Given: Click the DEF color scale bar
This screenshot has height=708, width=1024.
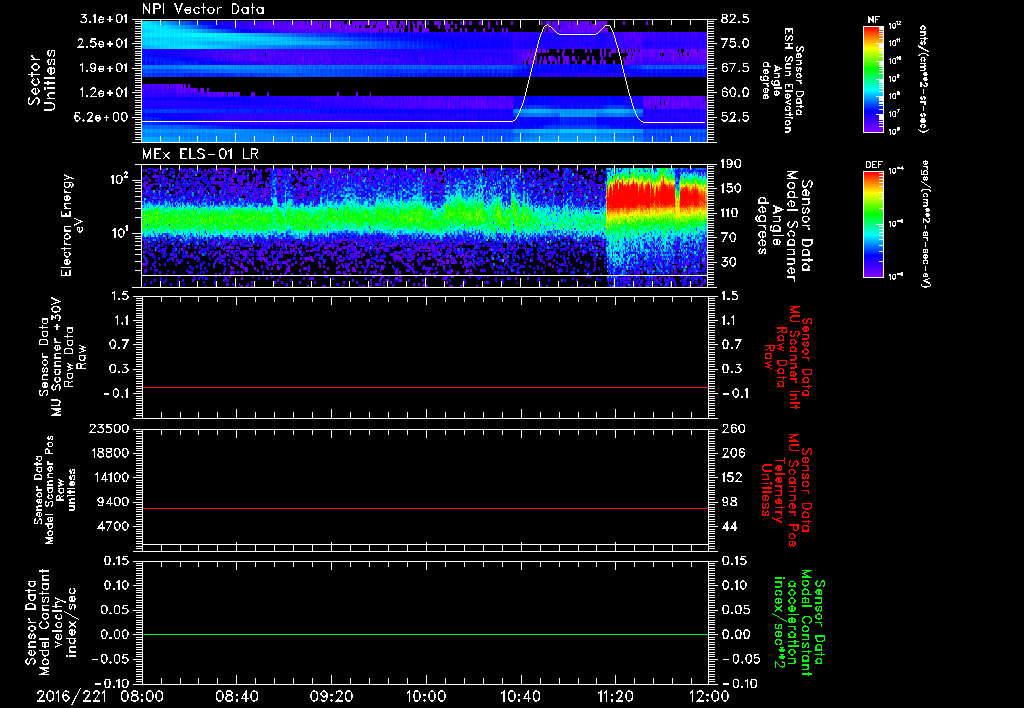Looking at the screenshot, I should pyautogui.click(x=873, y=224).
